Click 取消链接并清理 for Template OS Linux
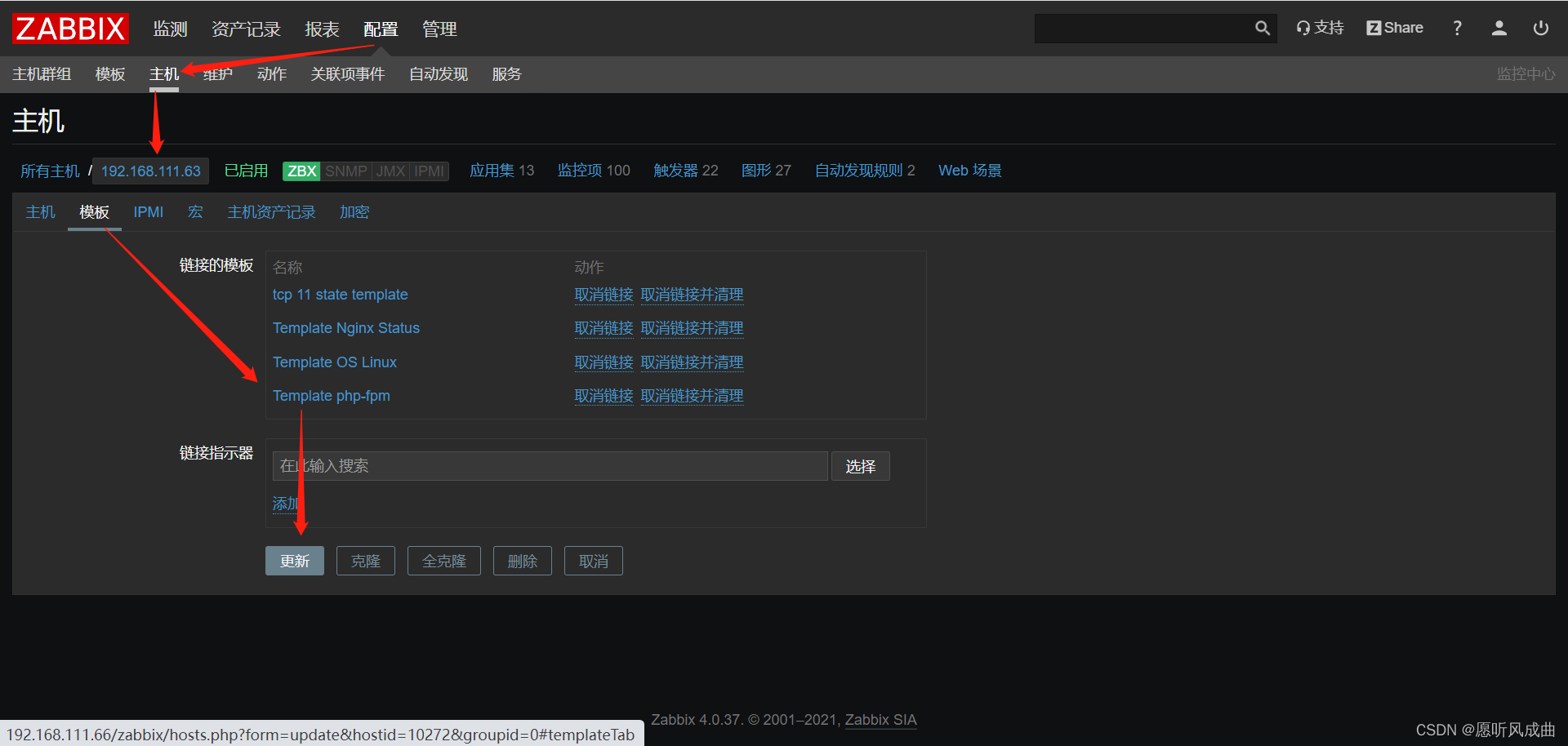The height and width of the screenshot is (746, 1568). [x=692, y=362]
